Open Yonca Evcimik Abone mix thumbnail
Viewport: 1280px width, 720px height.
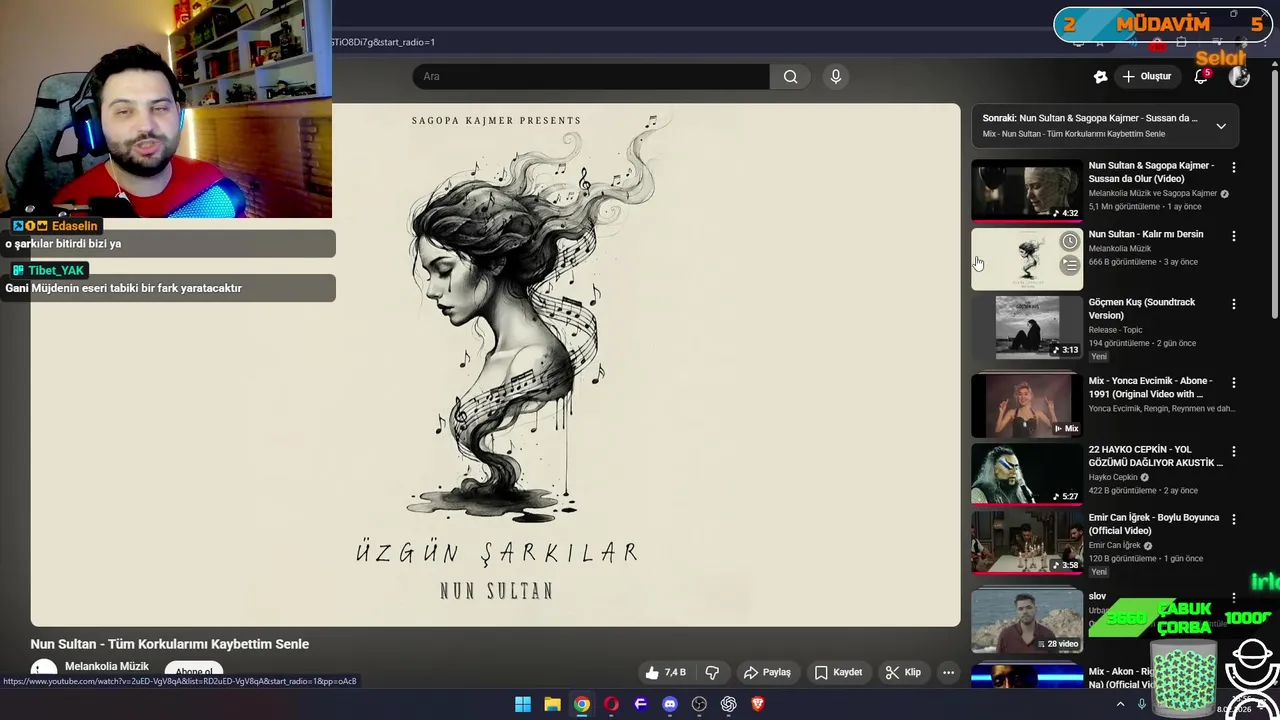coord(1027,405)
